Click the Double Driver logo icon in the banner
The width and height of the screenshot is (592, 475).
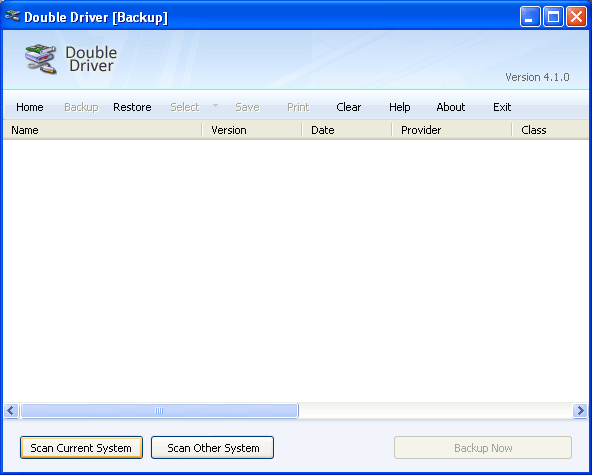(x=41, y=59)
